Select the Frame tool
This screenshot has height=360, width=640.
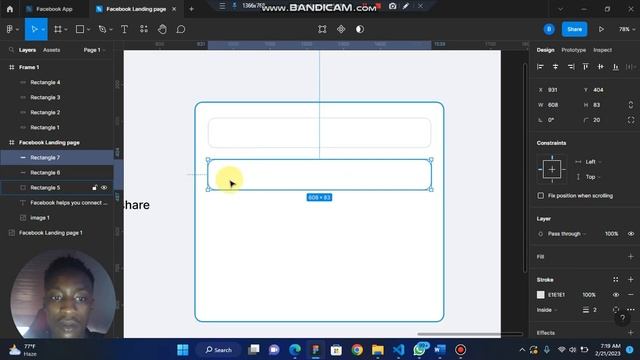[x=58, y=29]
